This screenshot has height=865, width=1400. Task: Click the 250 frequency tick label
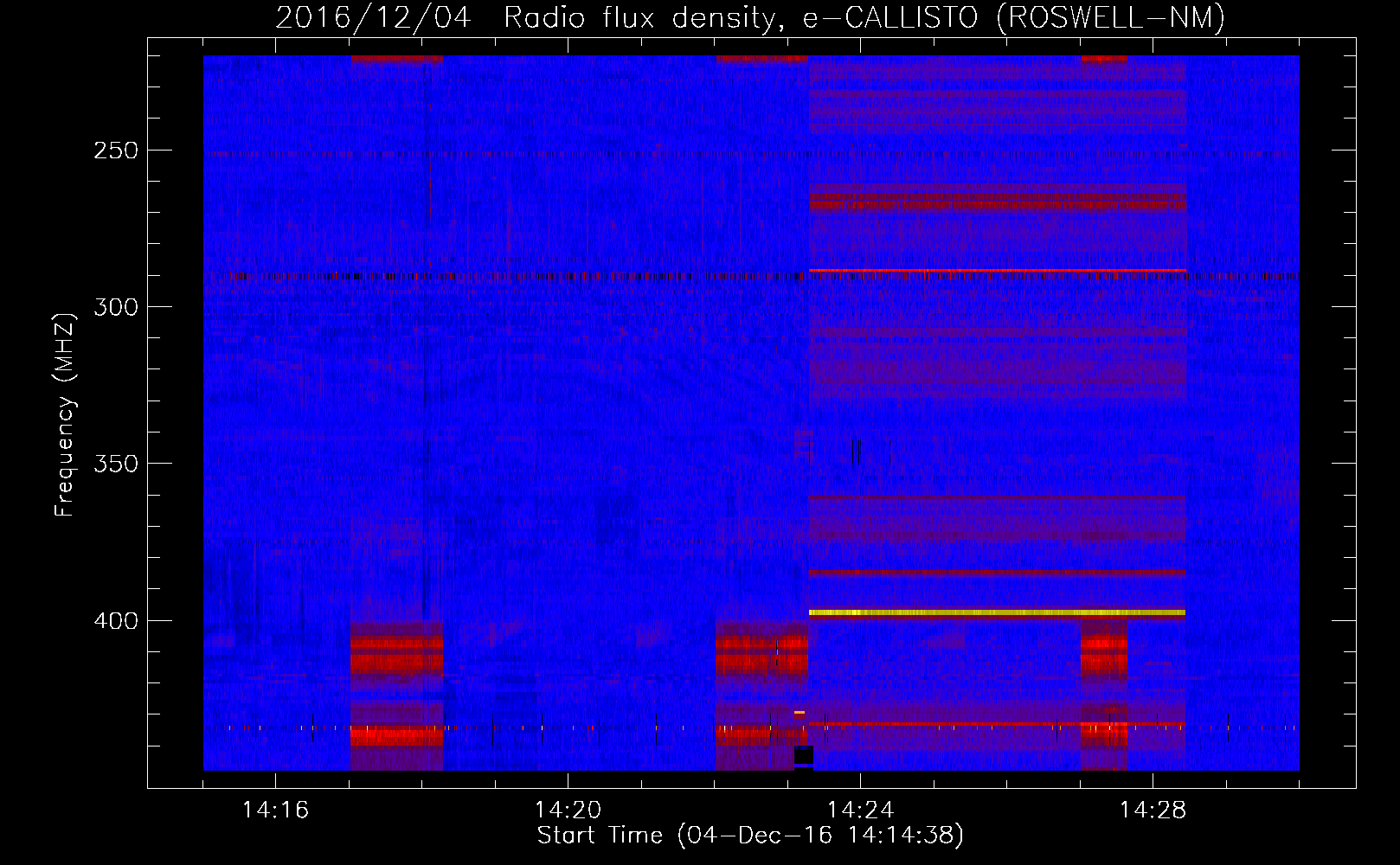point(116,151)
